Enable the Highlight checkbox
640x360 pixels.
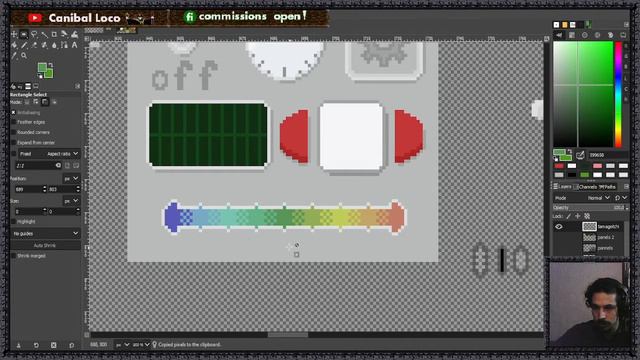13,221
